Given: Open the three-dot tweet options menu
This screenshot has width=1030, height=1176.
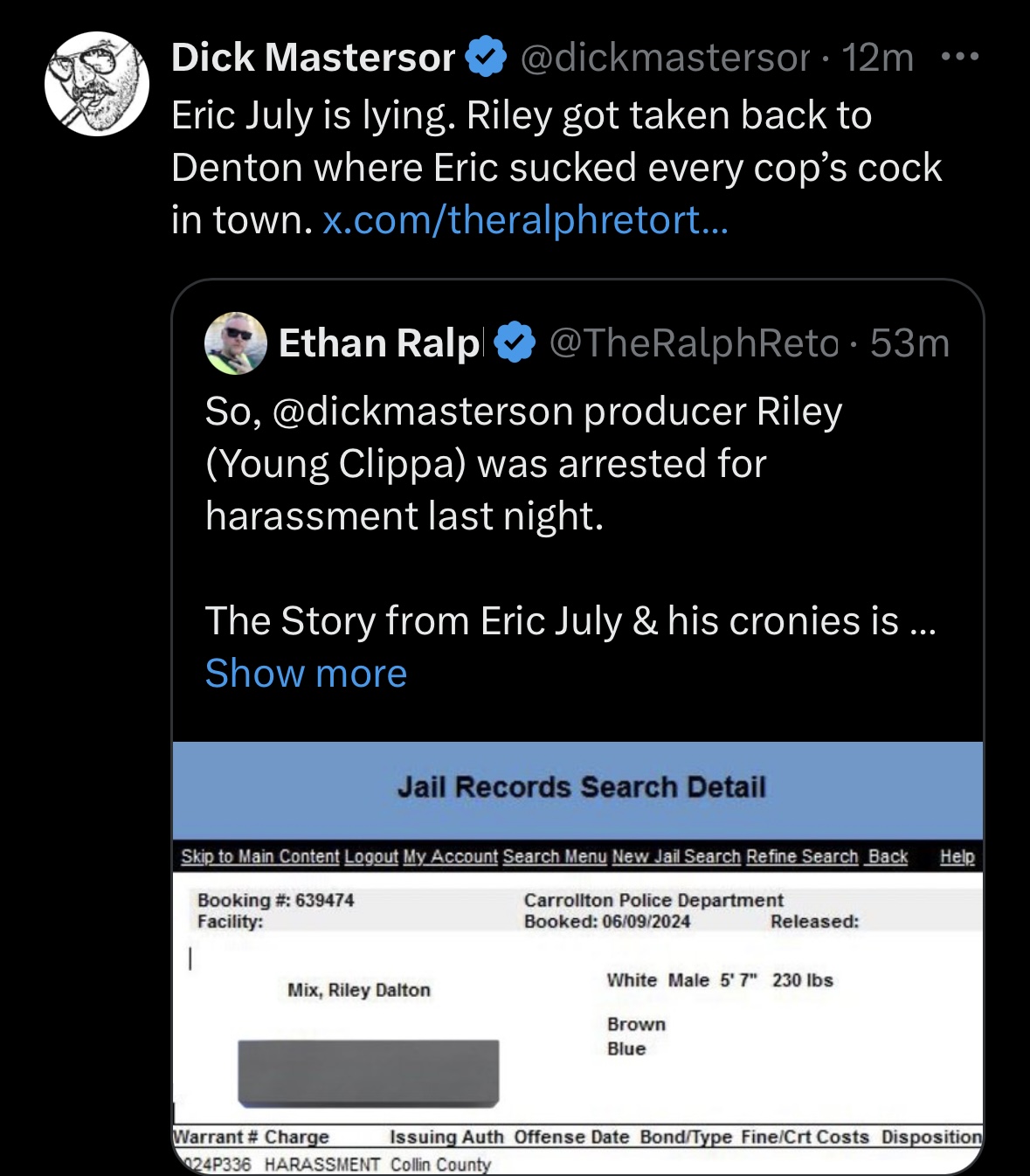Looking at the screenshot, I should (959, 58).
